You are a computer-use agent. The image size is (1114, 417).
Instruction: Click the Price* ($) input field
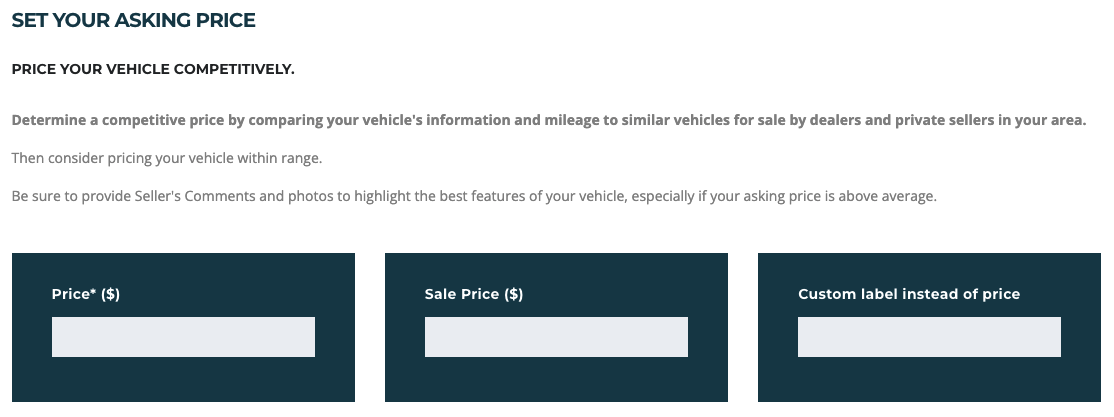tap(183, 337)
